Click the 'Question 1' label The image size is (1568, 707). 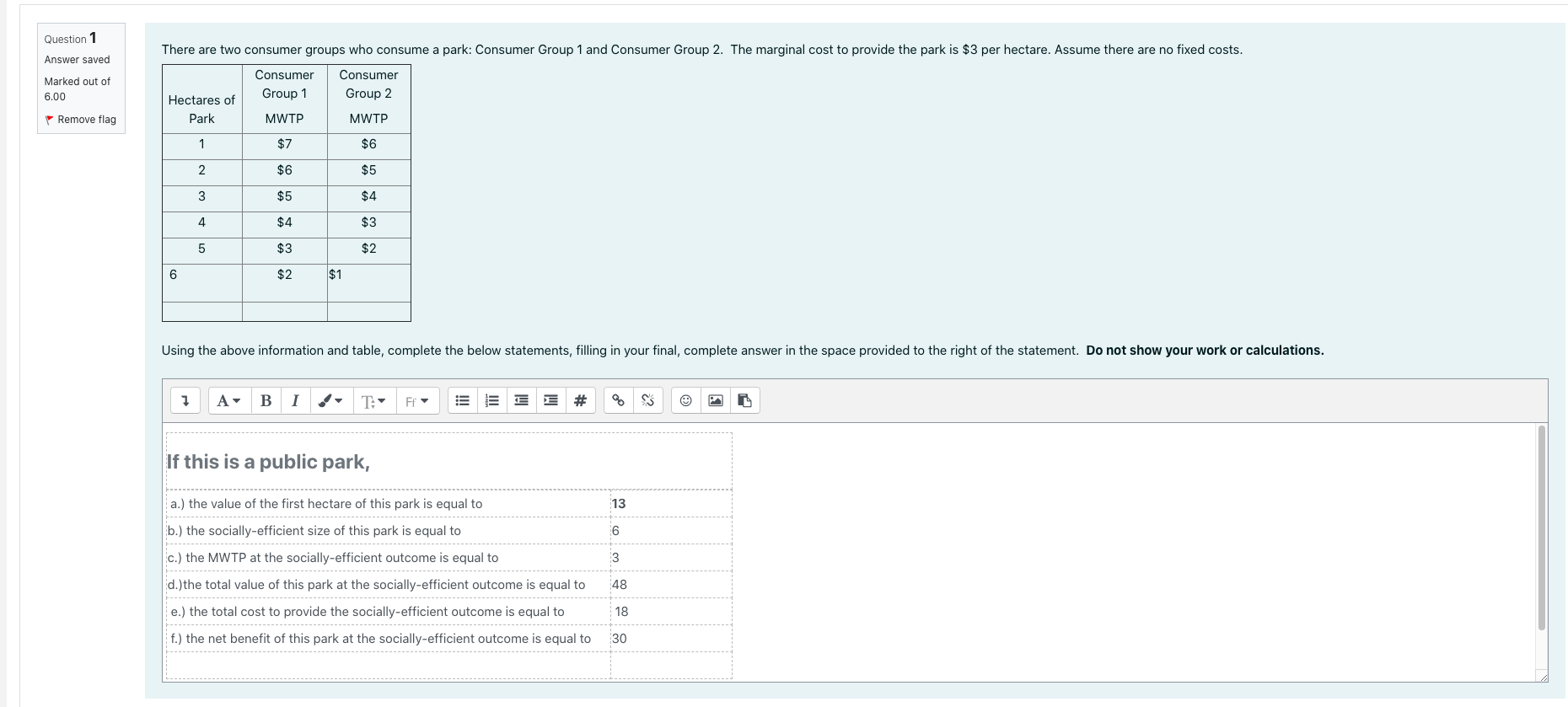click(71, 38)
